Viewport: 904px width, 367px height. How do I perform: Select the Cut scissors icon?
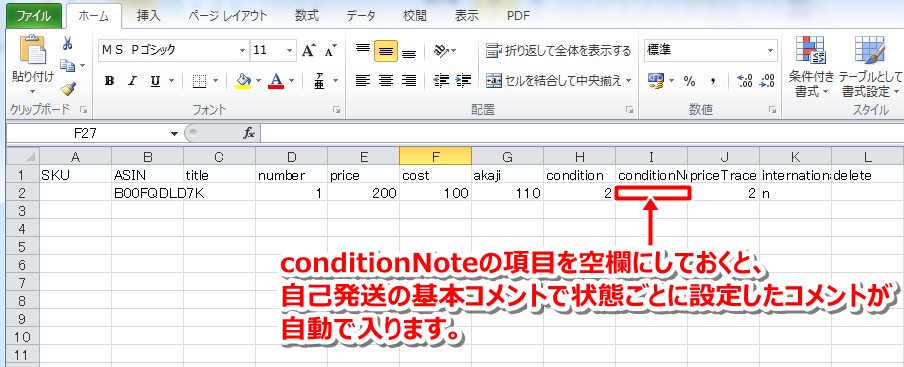(x=68, y=44)
